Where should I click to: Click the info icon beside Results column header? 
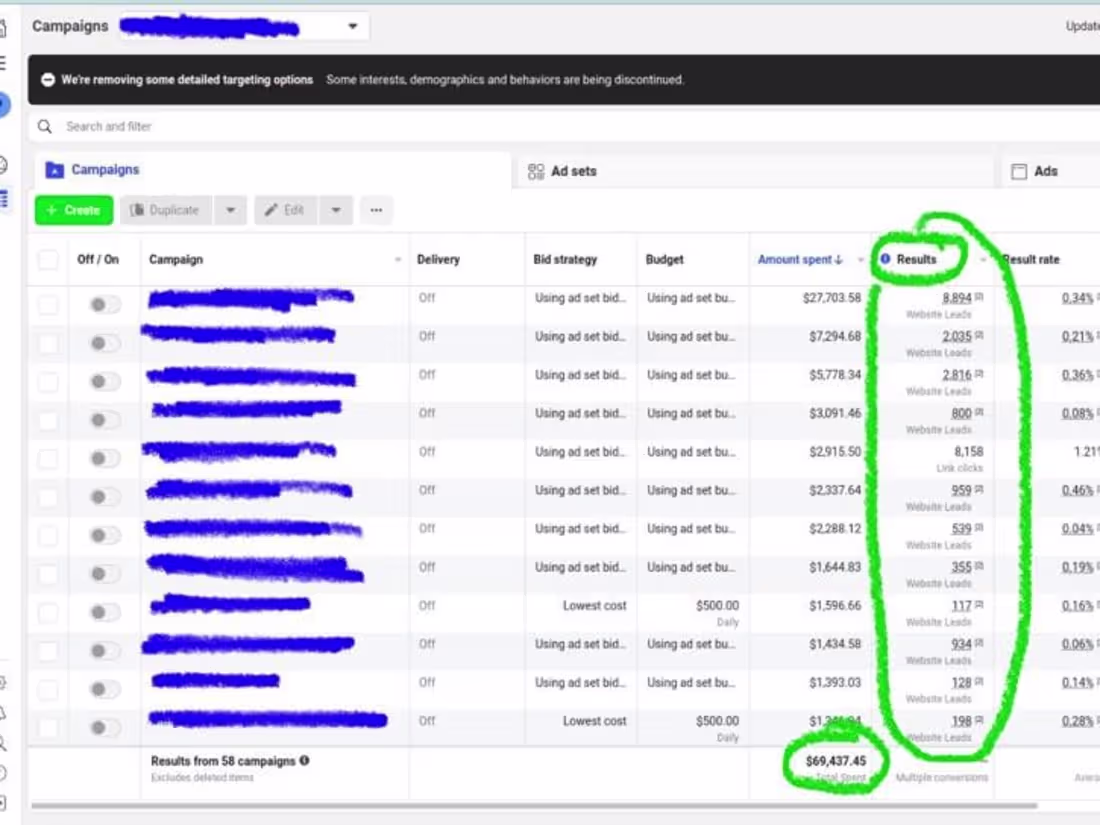click(x=884, y=258)
